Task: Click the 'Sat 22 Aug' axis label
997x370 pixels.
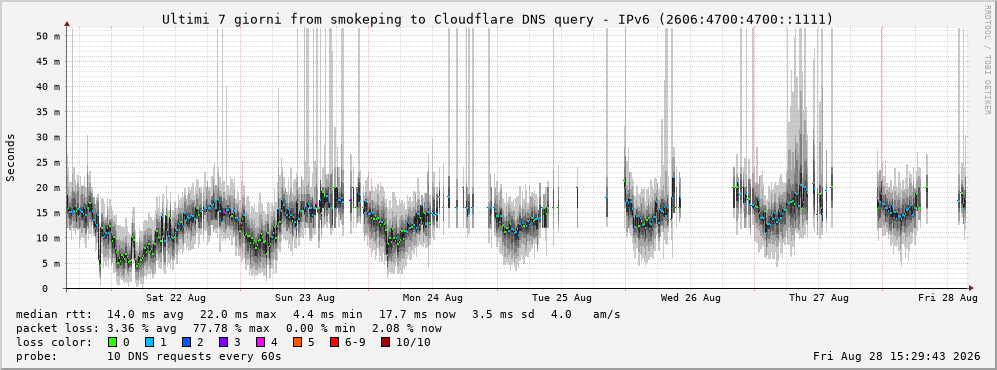Action: coord(175,298)
